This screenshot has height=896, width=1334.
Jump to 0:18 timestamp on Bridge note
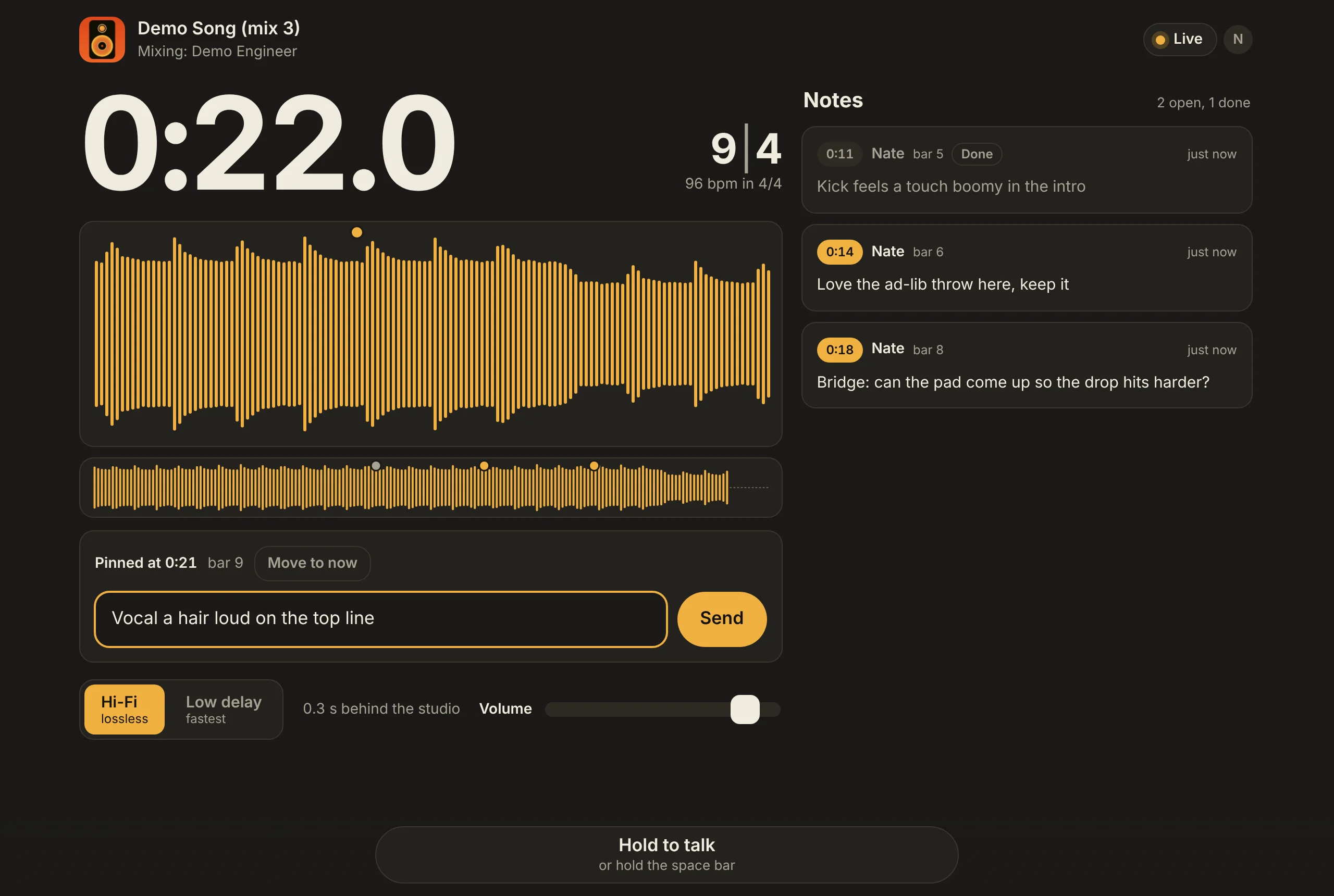click(839, 349)
